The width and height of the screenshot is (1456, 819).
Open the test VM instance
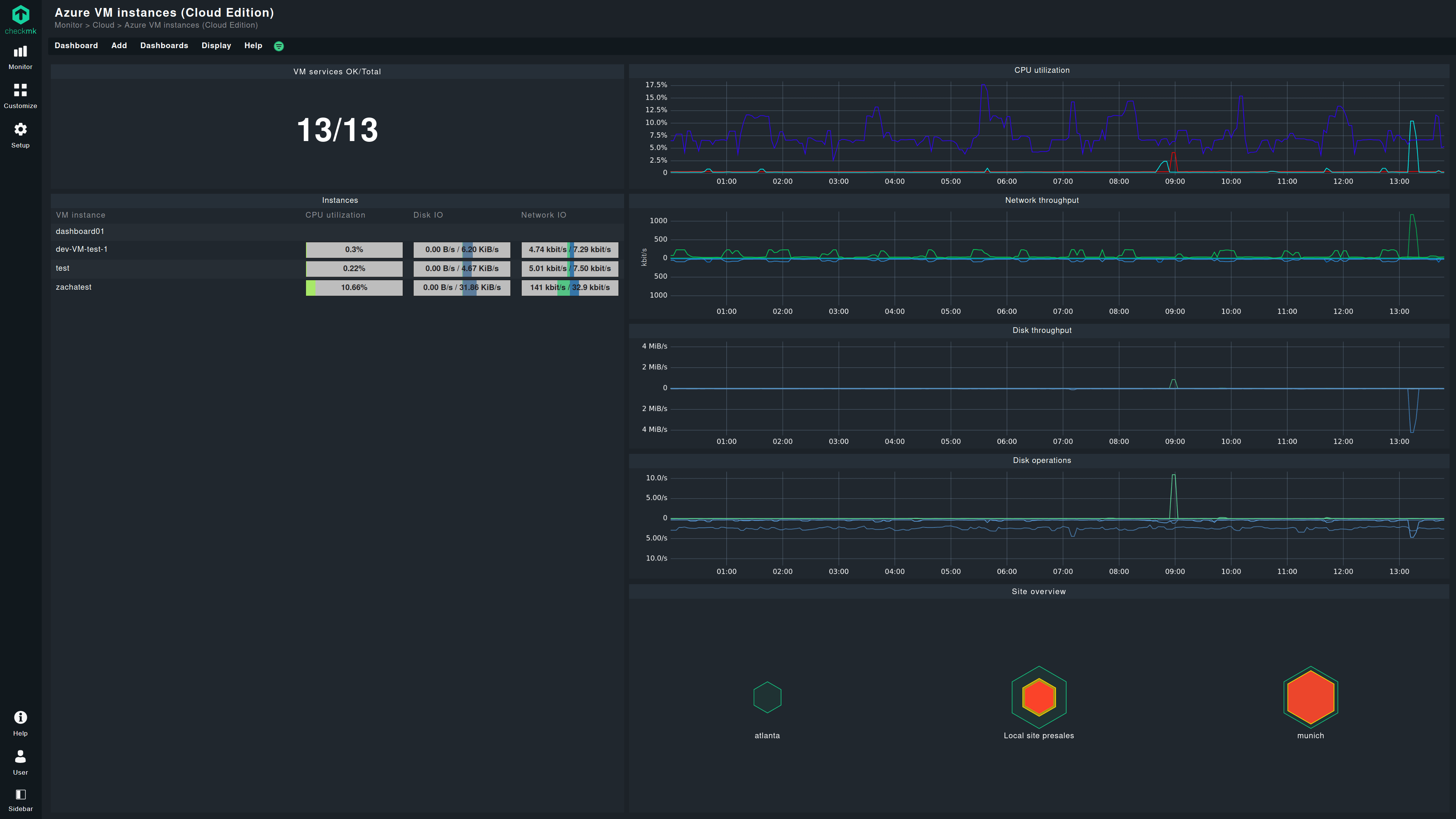(63, 268)
